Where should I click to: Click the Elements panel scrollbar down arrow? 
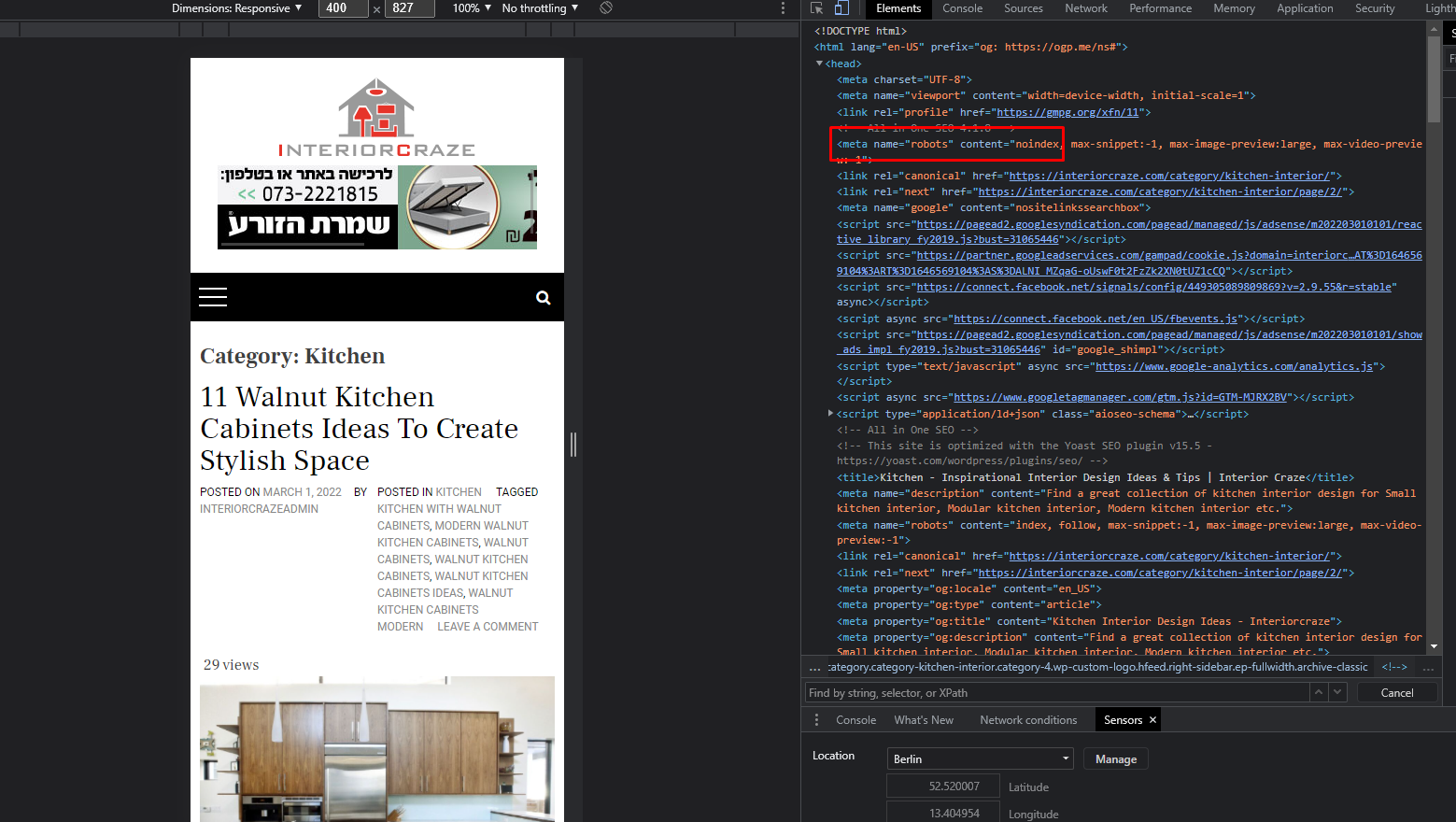1434,645
